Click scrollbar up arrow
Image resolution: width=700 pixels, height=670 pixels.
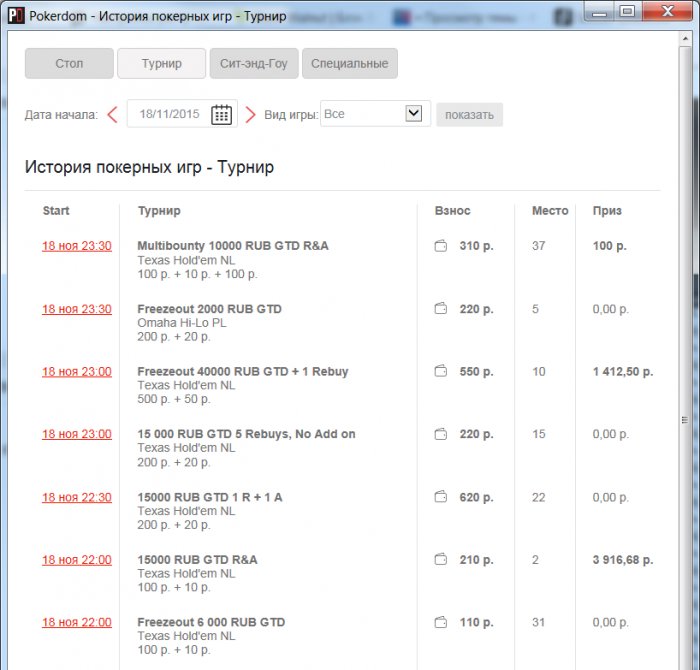pos(685,39)
